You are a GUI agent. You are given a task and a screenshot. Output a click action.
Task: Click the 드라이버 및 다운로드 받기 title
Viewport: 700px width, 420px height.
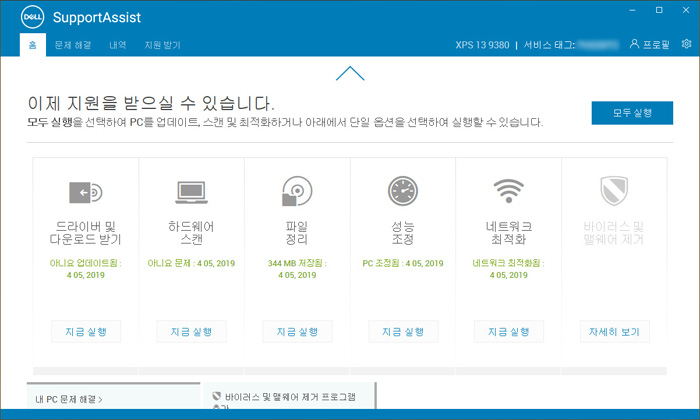point(86,233)
